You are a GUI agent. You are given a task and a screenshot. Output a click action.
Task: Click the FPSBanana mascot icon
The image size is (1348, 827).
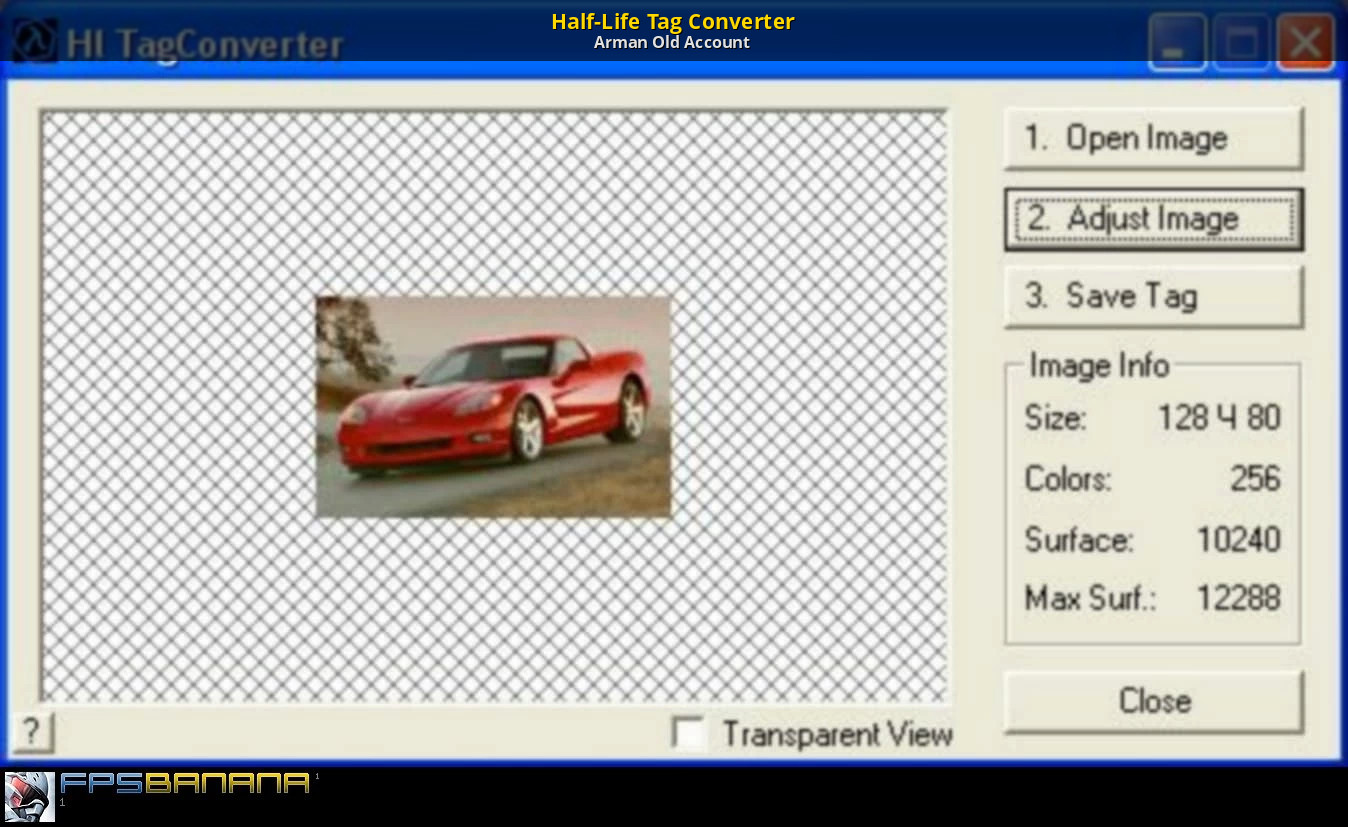pyautogui.click(x=30, y=797)
